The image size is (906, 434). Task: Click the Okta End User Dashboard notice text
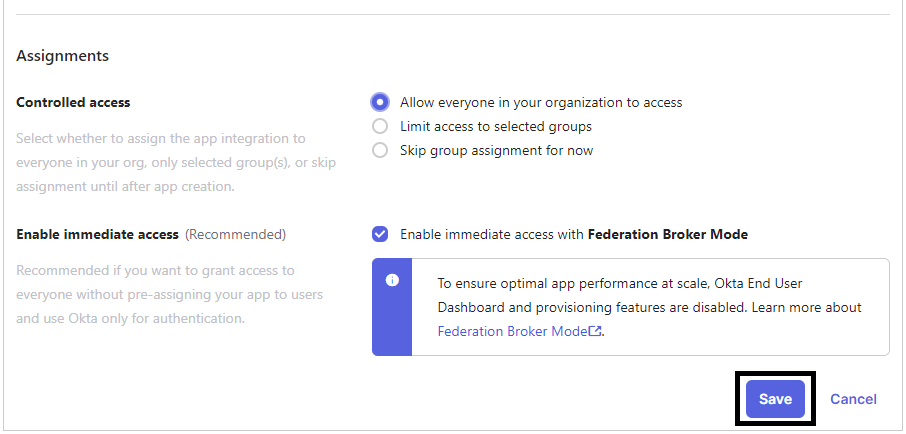[x=648, y=295]
